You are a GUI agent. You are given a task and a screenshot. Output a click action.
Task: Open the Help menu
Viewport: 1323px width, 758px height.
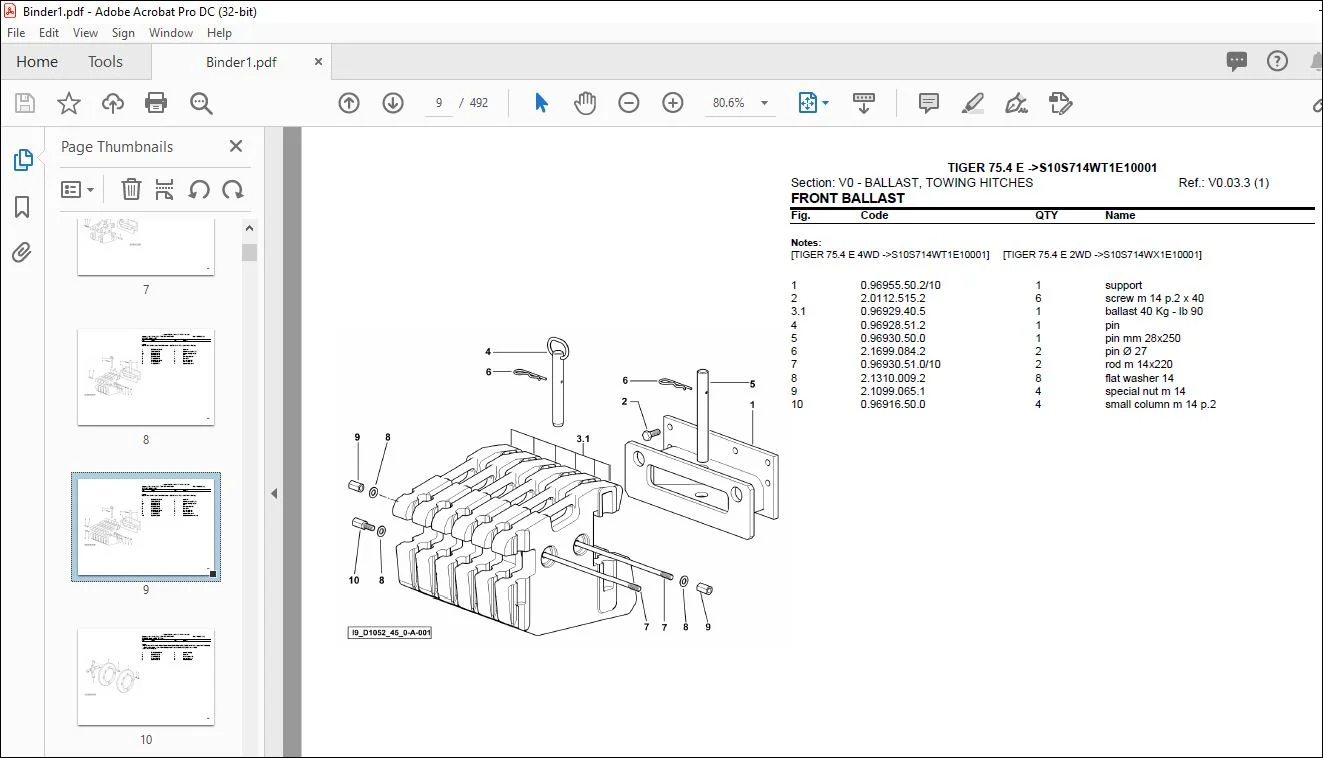click(218, 32)
